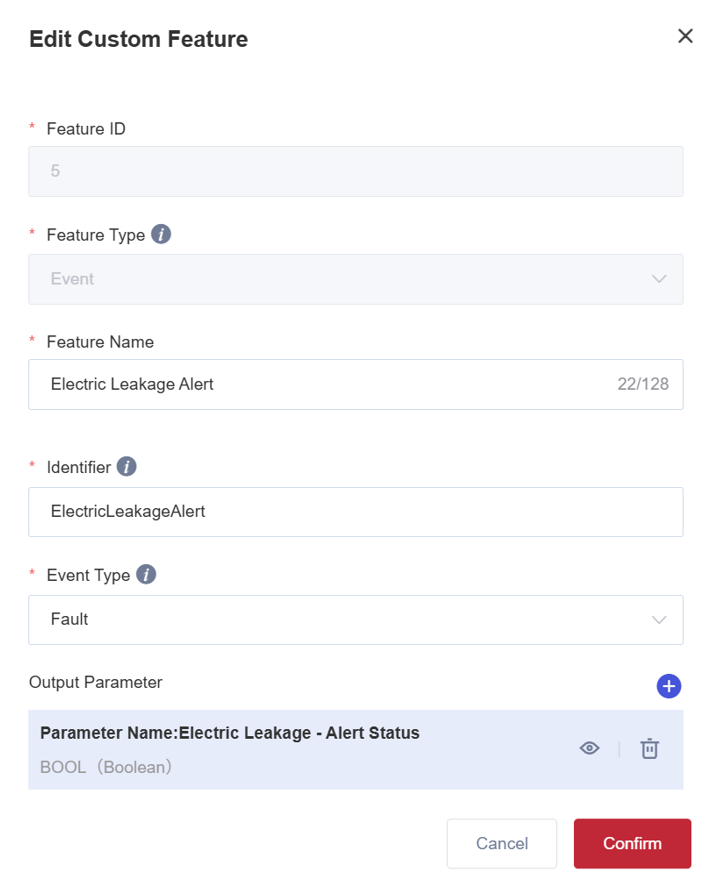Select the Electric Leakage - Alert Status row
The width and height of the screenshot is (712, 896).
coord(300,750)
